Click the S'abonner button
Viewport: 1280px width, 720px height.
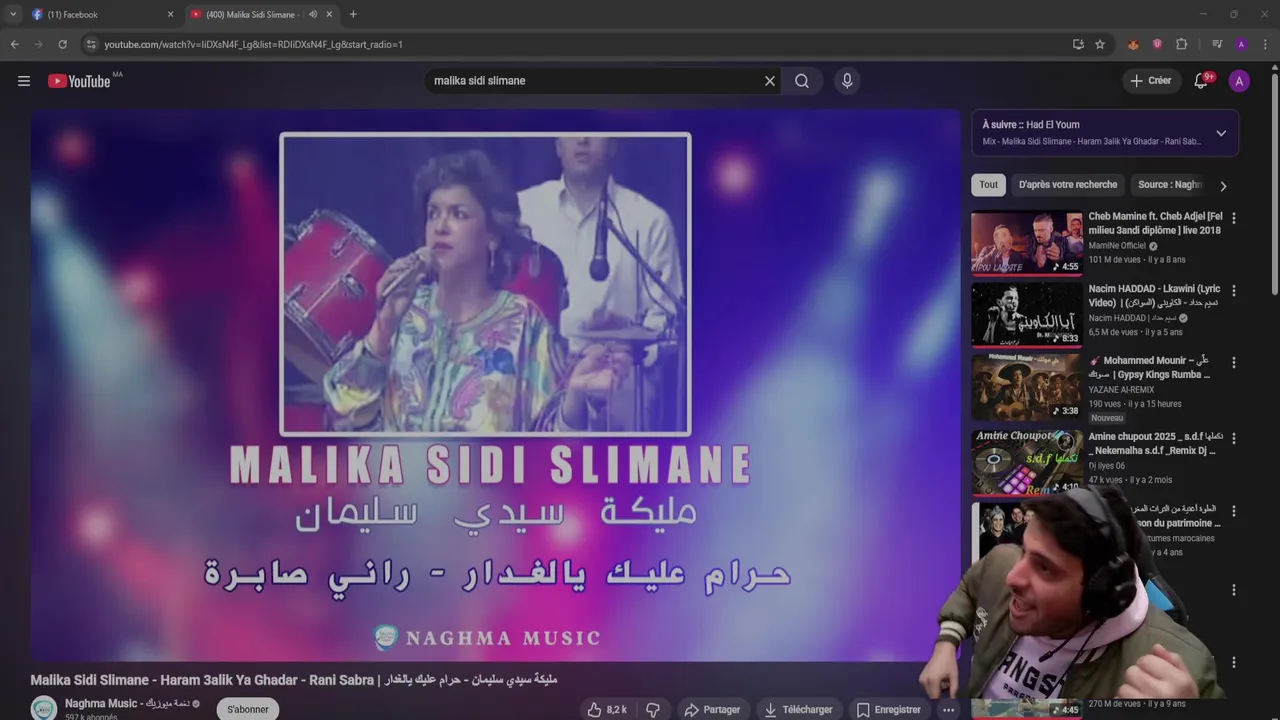tap(248, 709)
